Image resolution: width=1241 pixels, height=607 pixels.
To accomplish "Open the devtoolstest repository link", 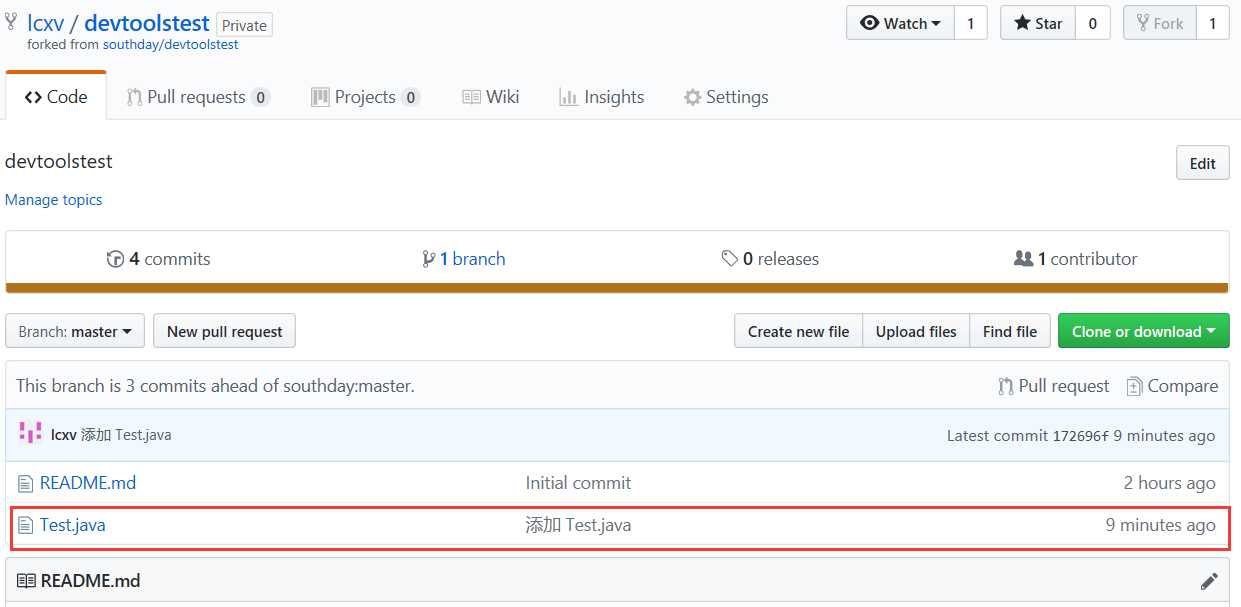I will [147, 23].
